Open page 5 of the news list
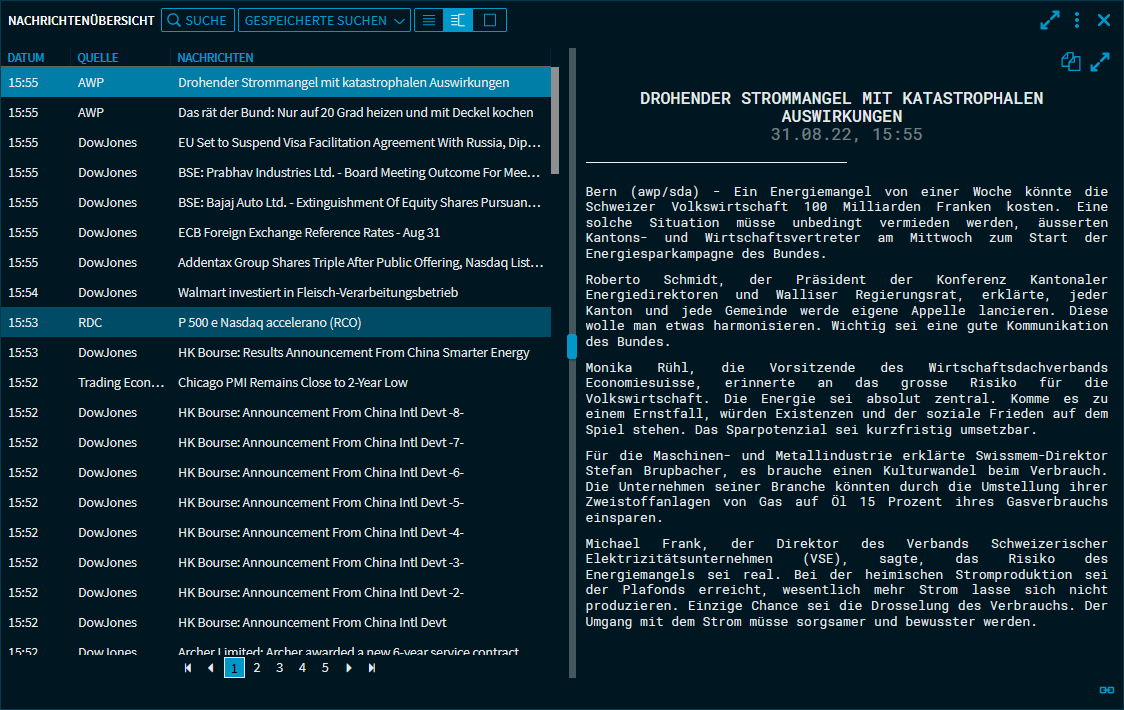The width and height of the screenshot is (1124, 710). click(325, 668)
